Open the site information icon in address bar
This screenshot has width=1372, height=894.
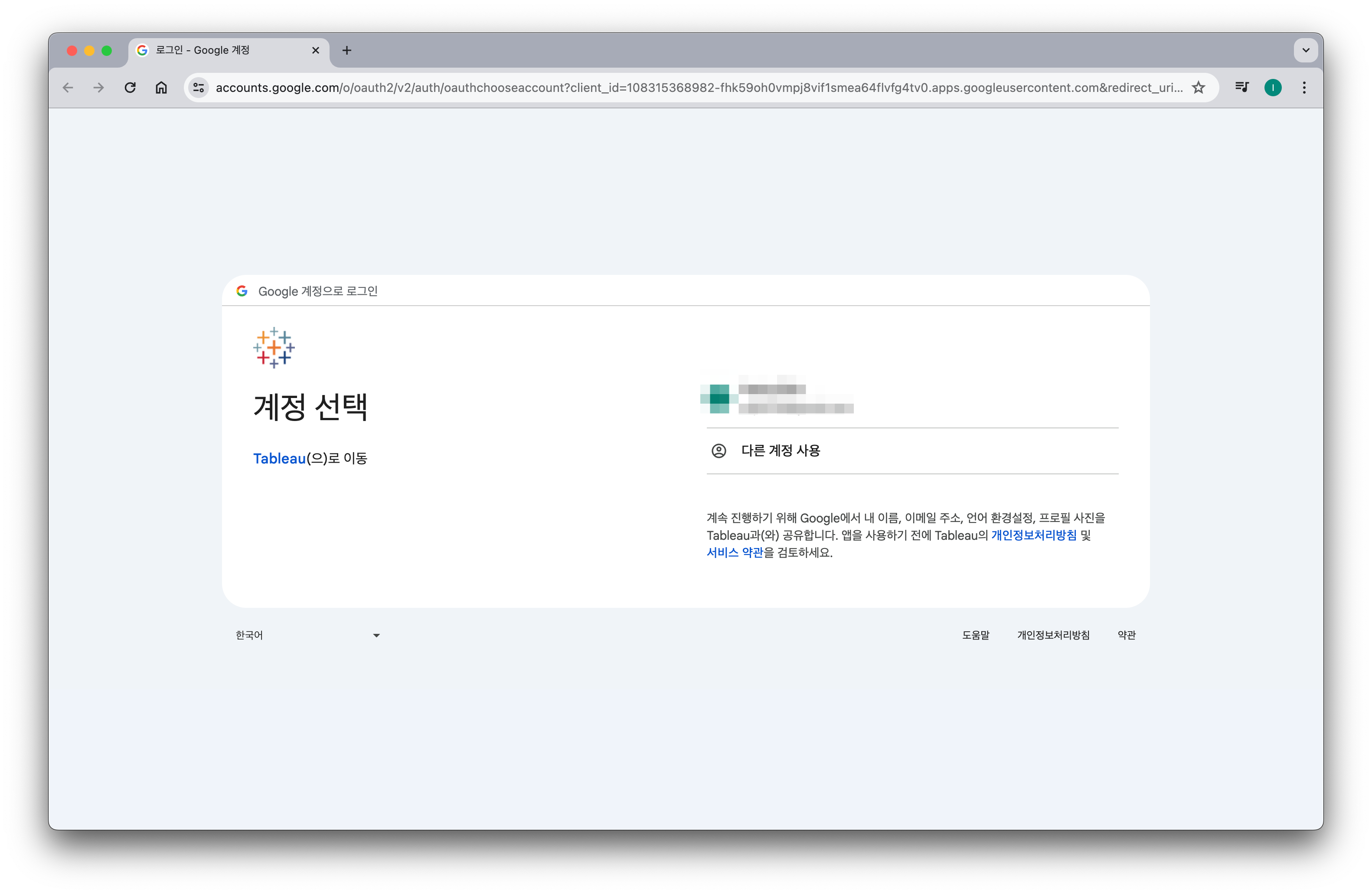point(198,88)
